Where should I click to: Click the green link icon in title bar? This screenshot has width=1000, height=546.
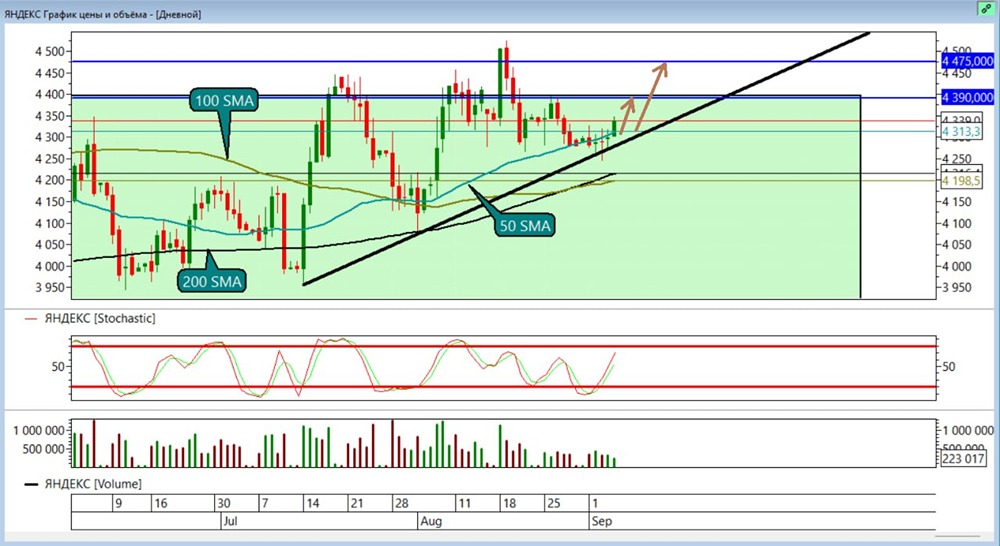(987, 9)
